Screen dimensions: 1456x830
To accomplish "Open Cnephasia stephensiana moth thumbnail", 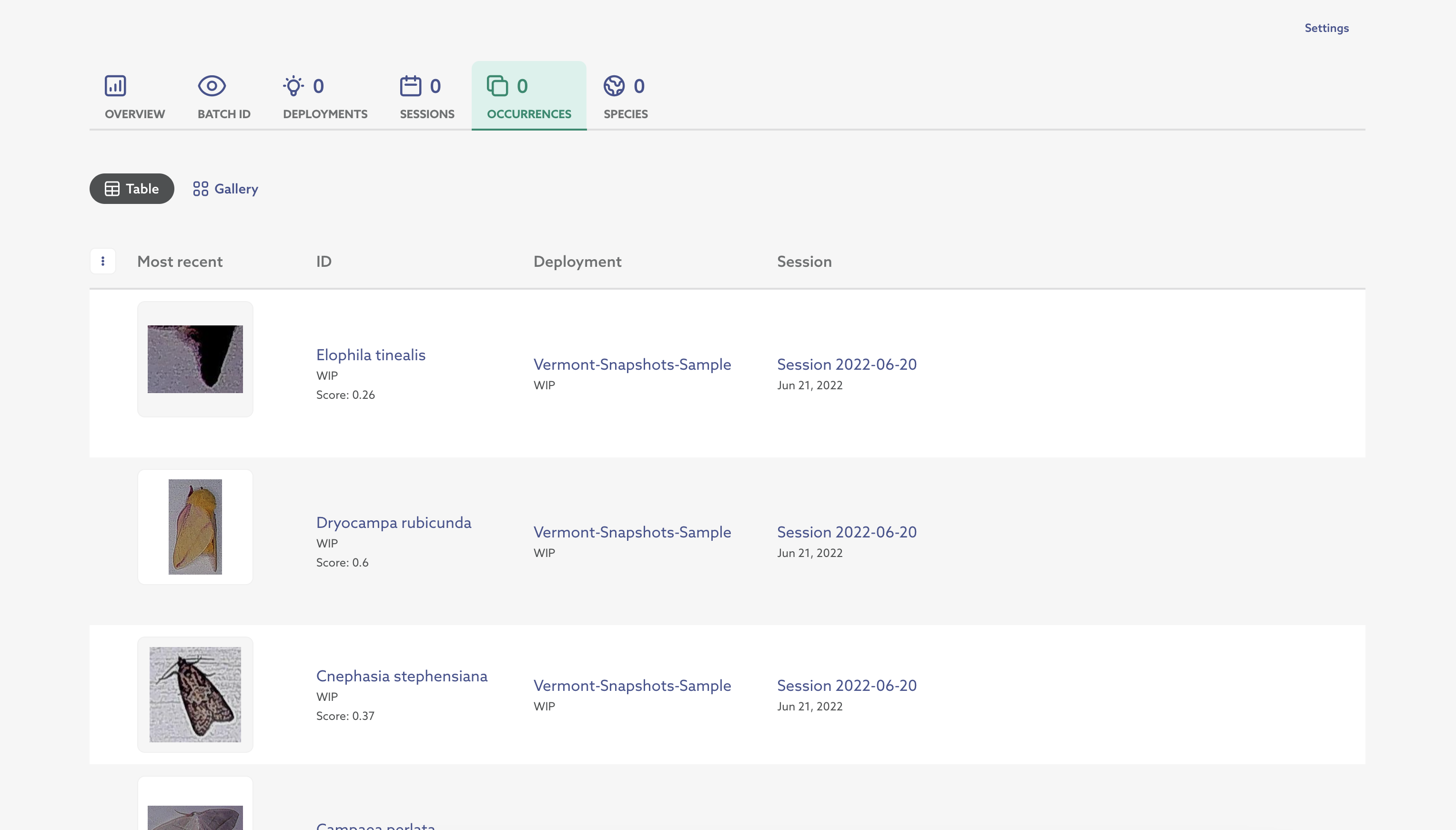I will pyautogui.click(x=195, y=694).
